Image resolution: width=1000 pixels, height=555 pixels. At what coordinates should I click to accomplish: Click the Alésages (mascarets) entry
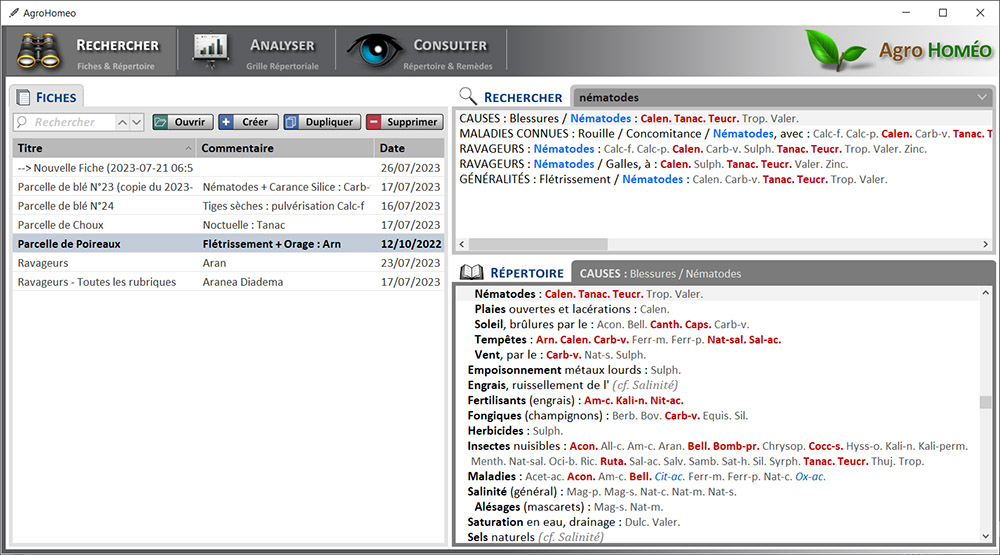pos(569,507)
